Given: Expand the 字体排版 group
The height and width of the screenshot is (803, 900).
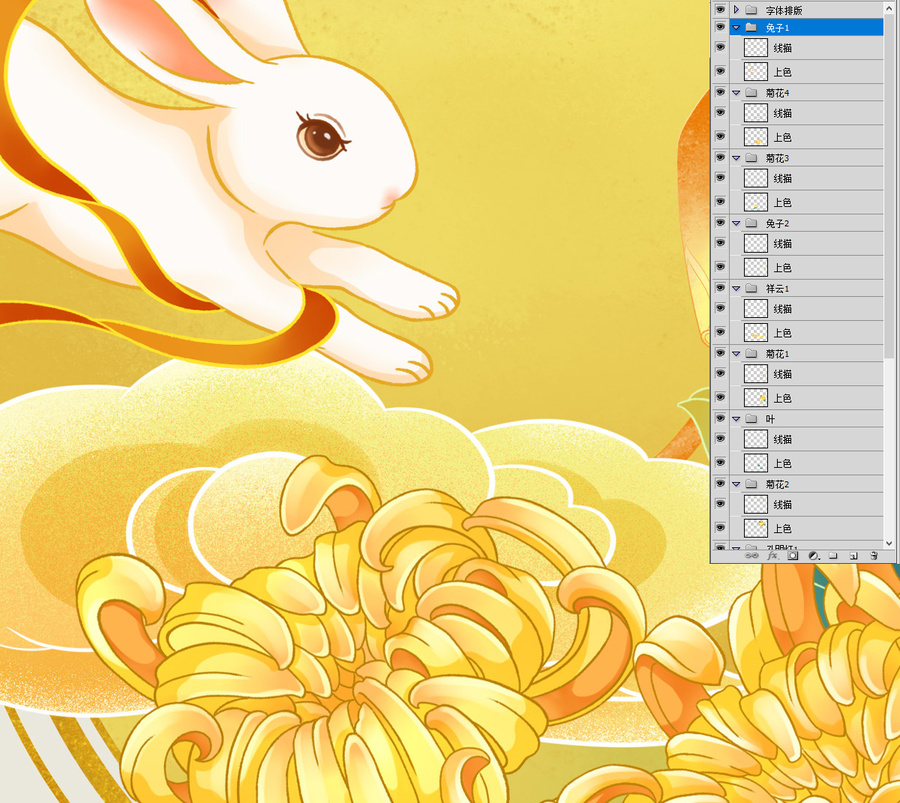Looking at the screenshot, I should click(736, 10).
